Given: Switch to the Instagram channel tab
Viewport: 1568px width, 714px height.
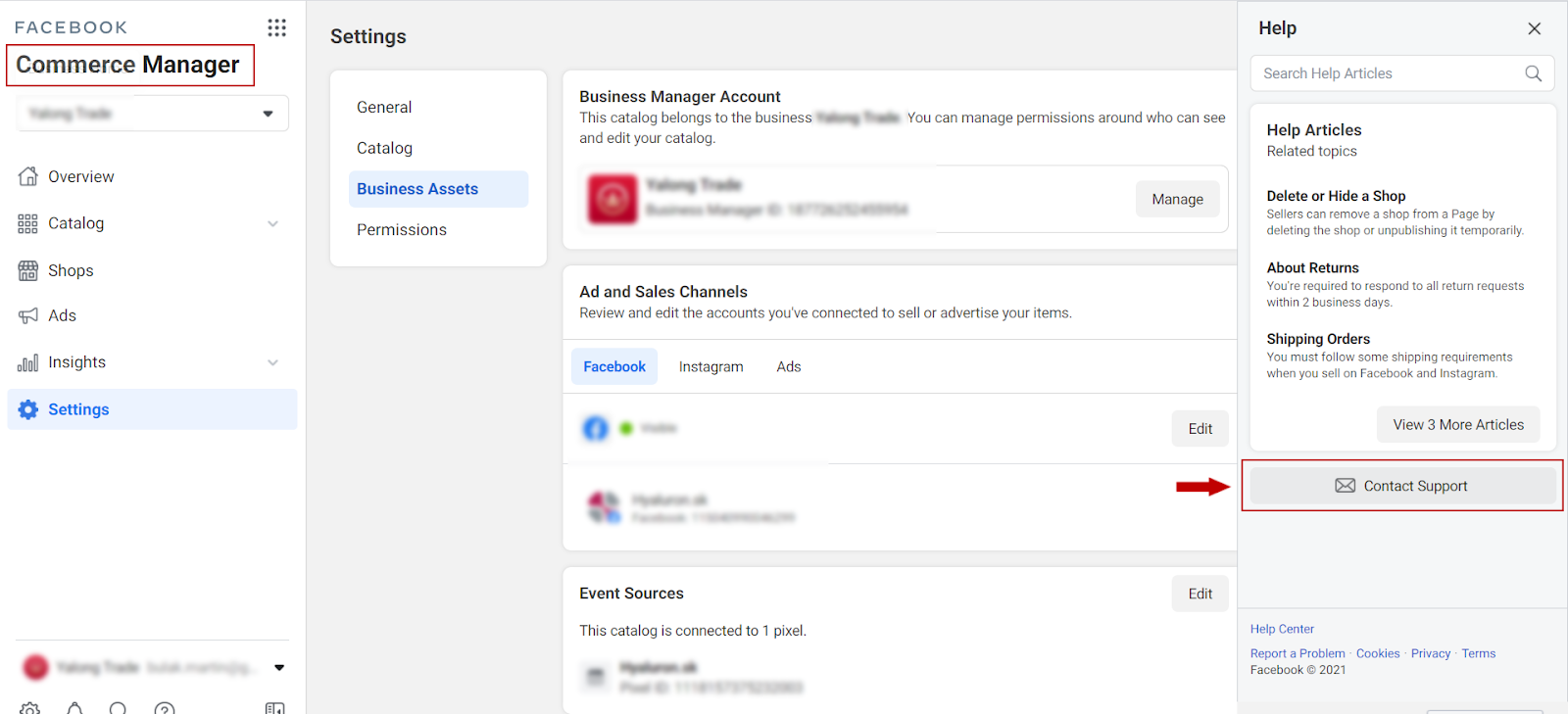Looking at the screenshot, I should click(x=711, y=366).
